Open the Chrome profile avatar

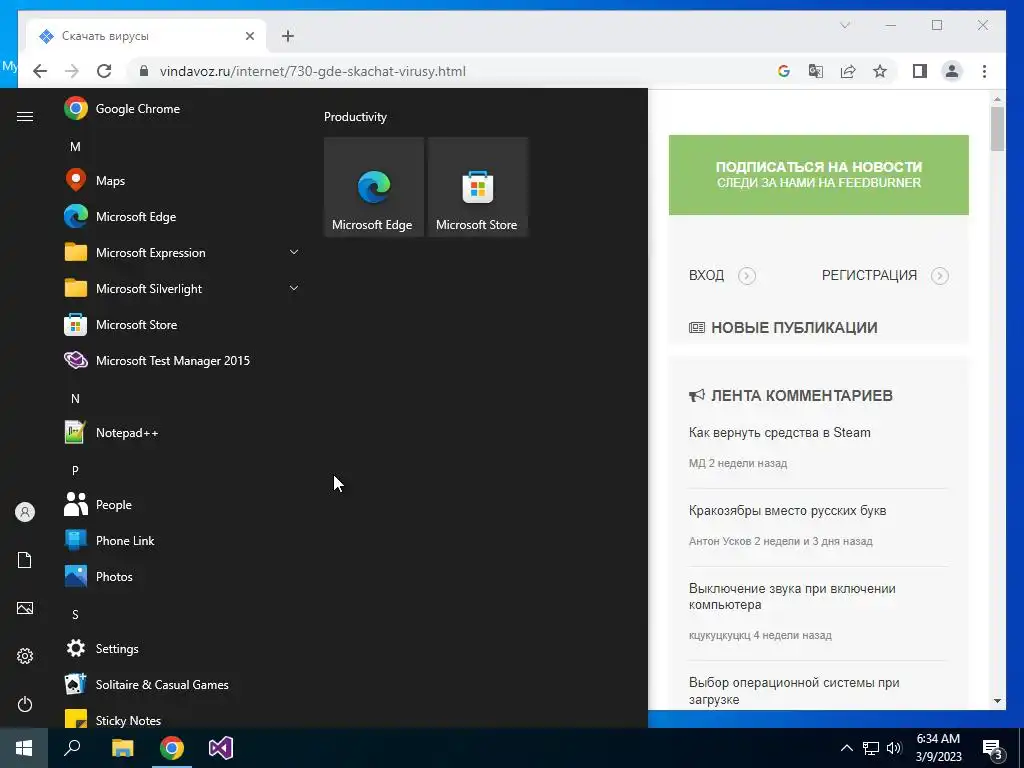coord(952,71)
